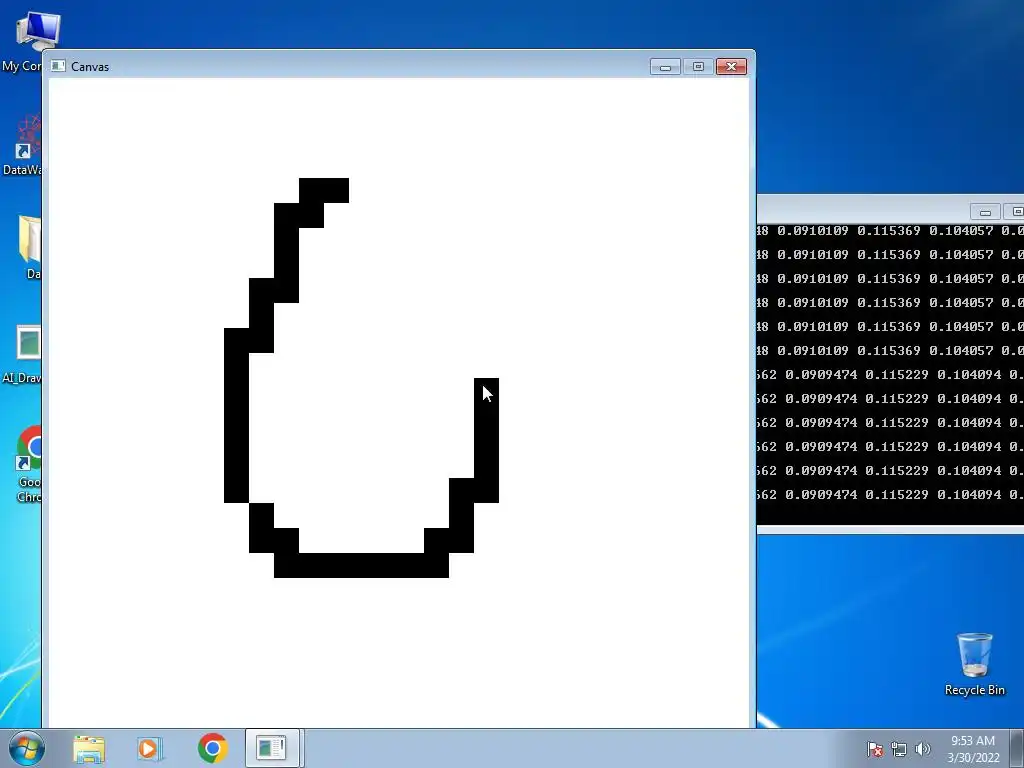The width and height of the screenshot is (1024, 768).
Task: Select the DataWa desktop shortcut
Action: pos(23,145)
